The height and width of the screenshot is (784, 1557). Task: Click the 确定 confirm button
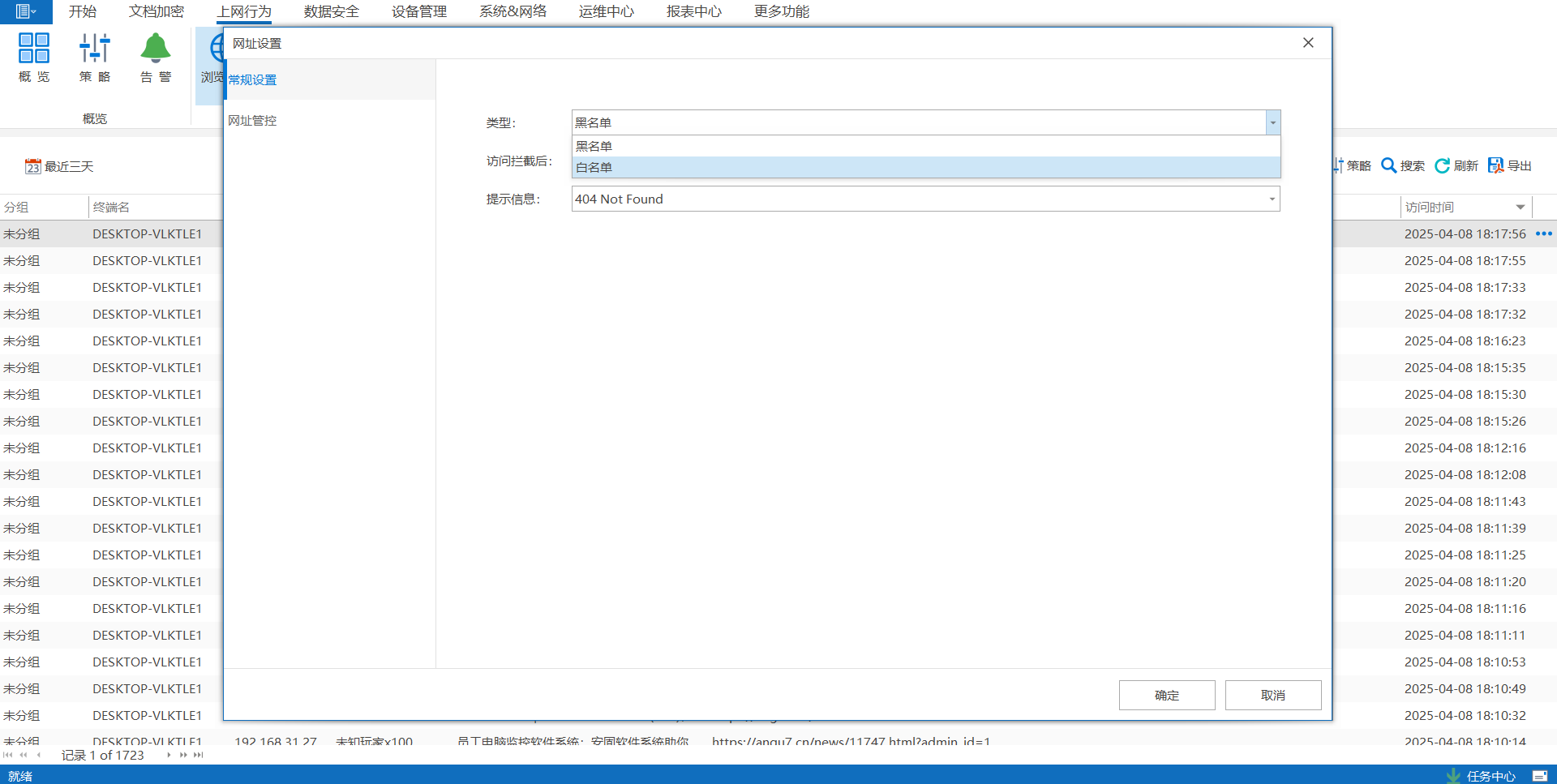1166,696
